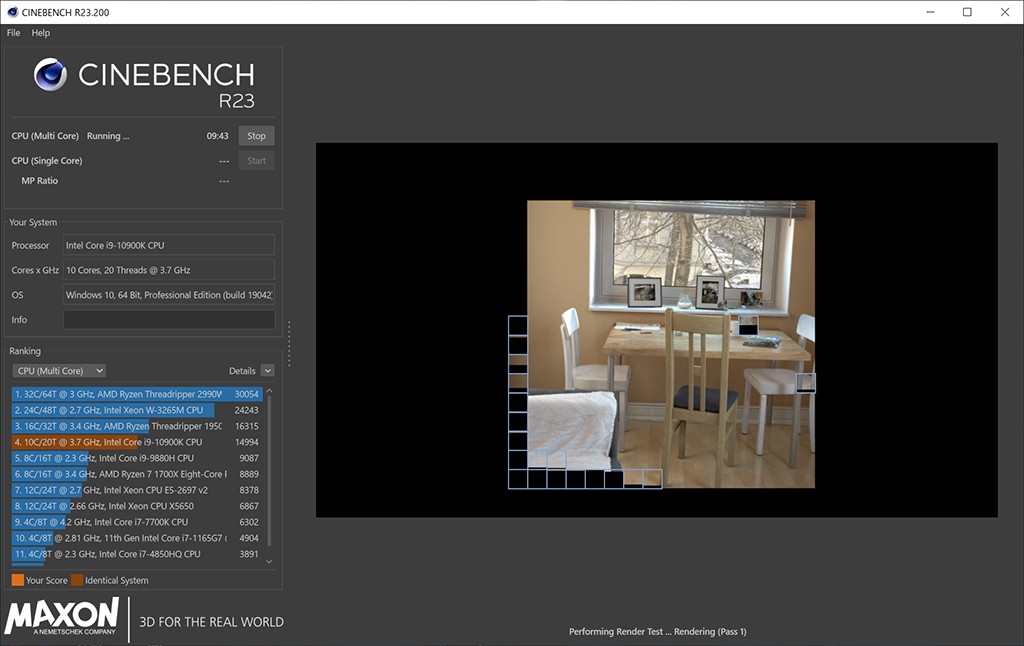This screenshot has height=646, width=1024.
Task: Click the Maxon logo at bottom left
Action: coord(62,617)
